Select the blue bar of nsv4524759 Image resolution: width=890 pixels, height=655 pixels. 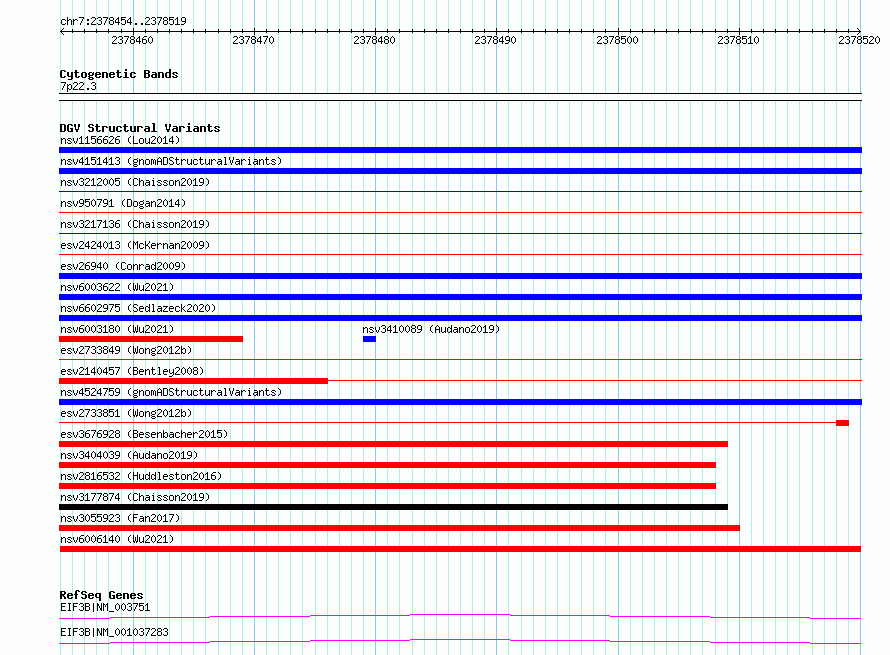[x=460, y=402]
